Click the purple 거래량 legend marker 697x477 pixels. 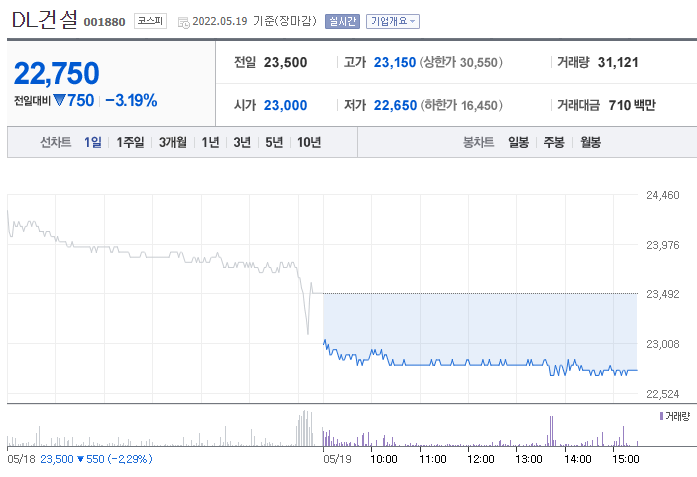pyautogui.click(x=661, y=416)
